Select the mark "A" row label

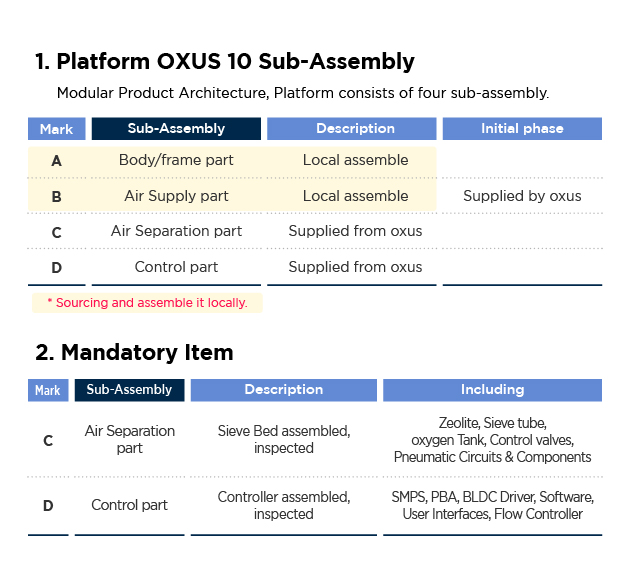pyautogui.click(x=56, y=161)
